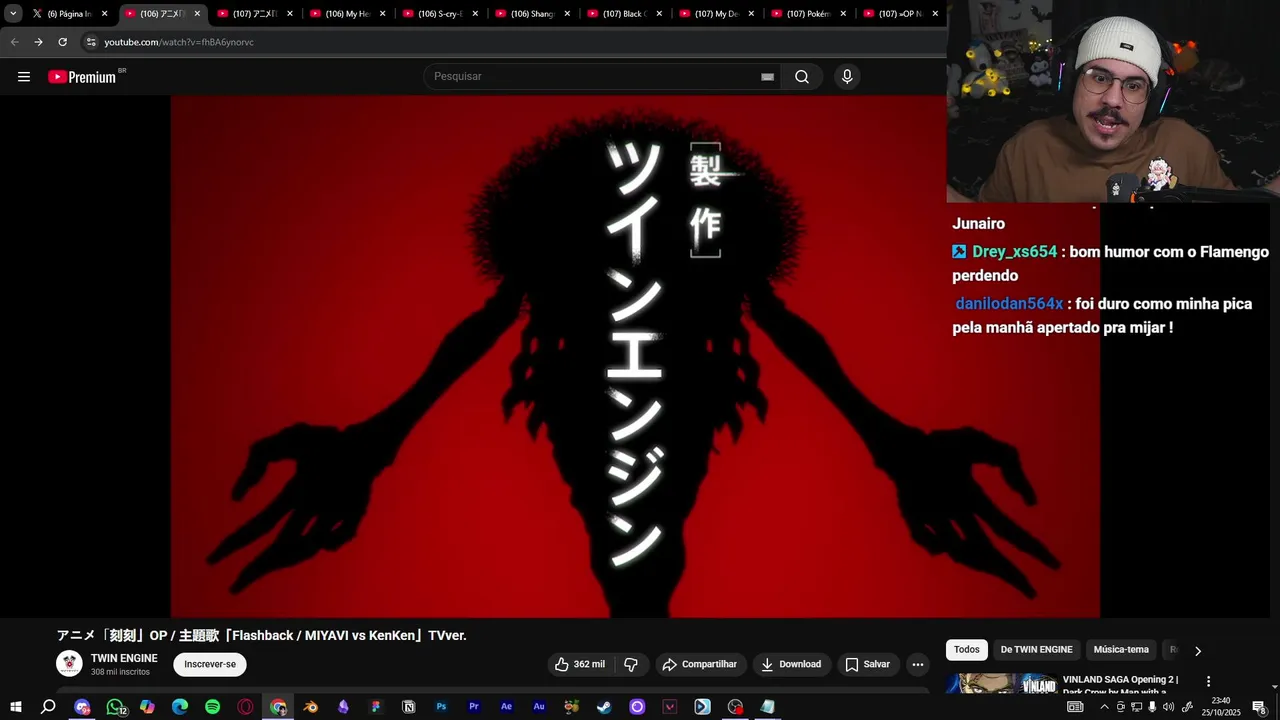Open the TWIN ENGINE channel name link
Viewport: 1280px width, 720px height.
click(x=124, y=658)
